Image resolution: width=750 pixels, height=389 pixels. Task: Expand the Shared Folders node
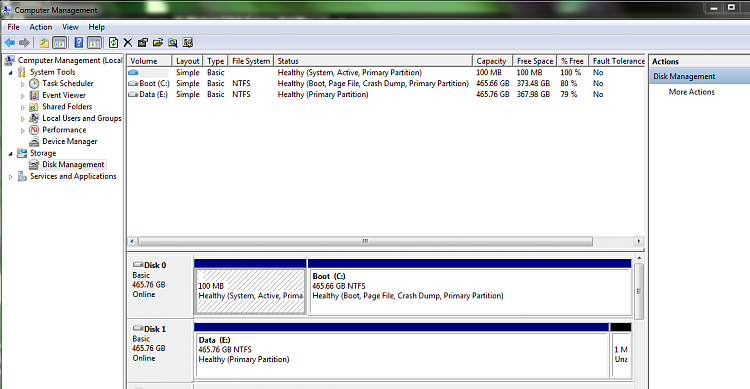point(22,107)
